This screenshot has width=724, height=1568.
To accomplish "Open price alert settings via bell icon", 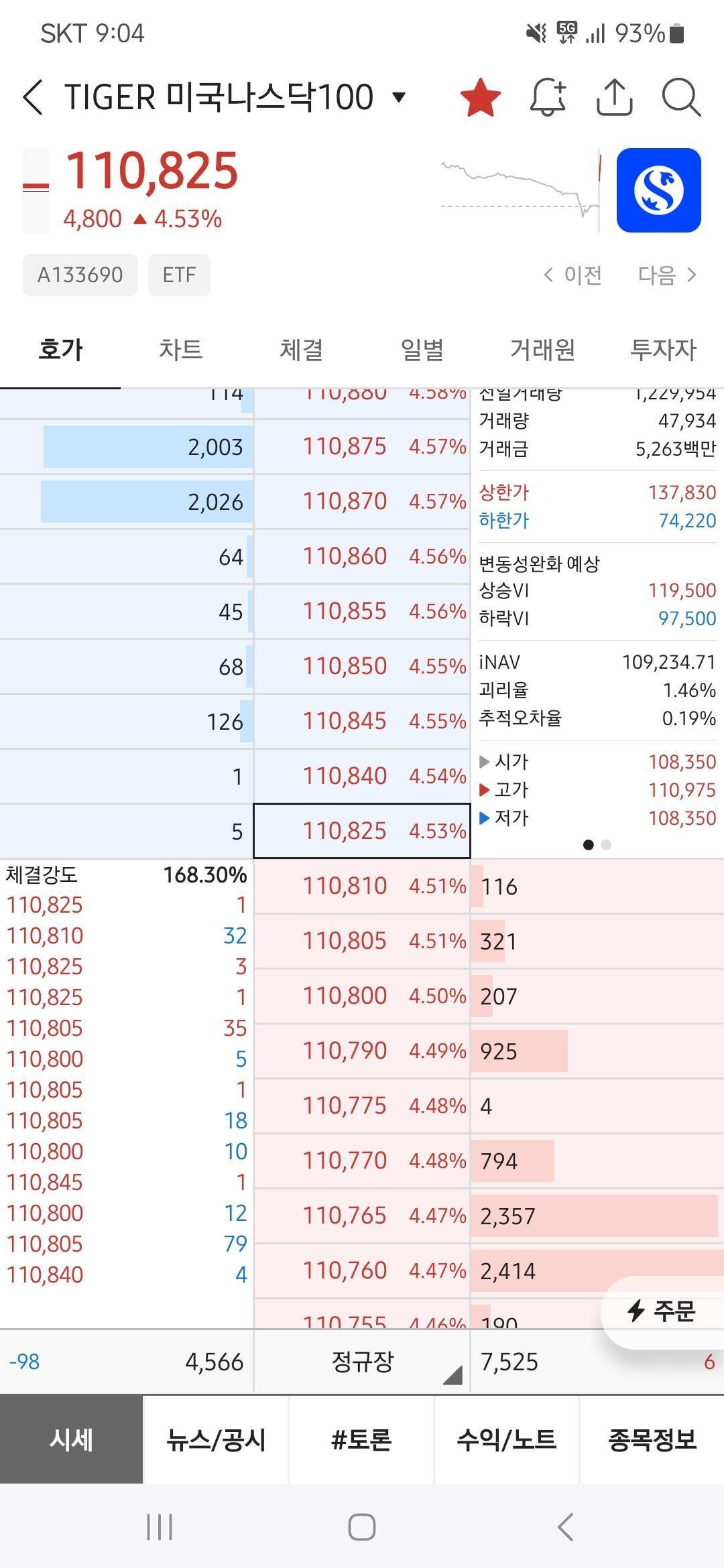I will click(548, 98).
